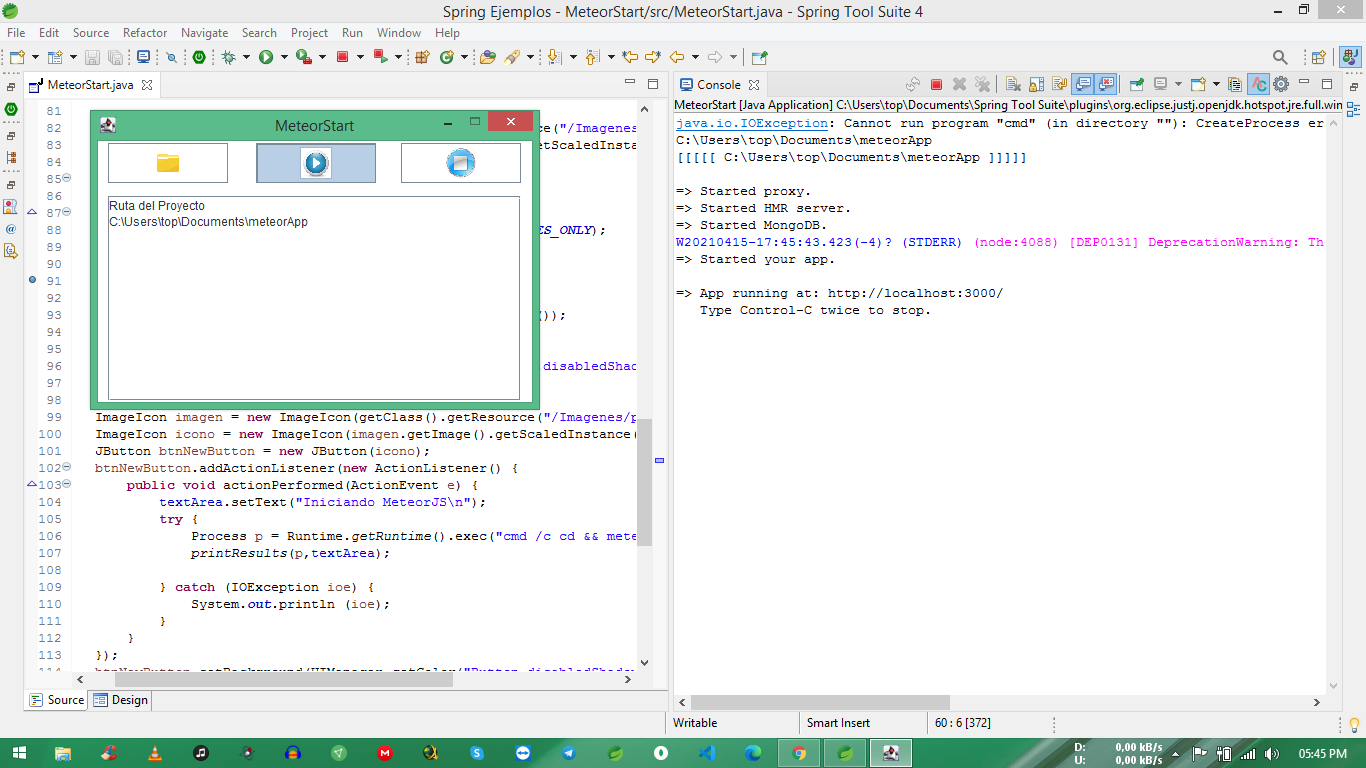This screenshot has width=1366, height=768.
Task: Open the File menu
Action: tap(17, 33)
